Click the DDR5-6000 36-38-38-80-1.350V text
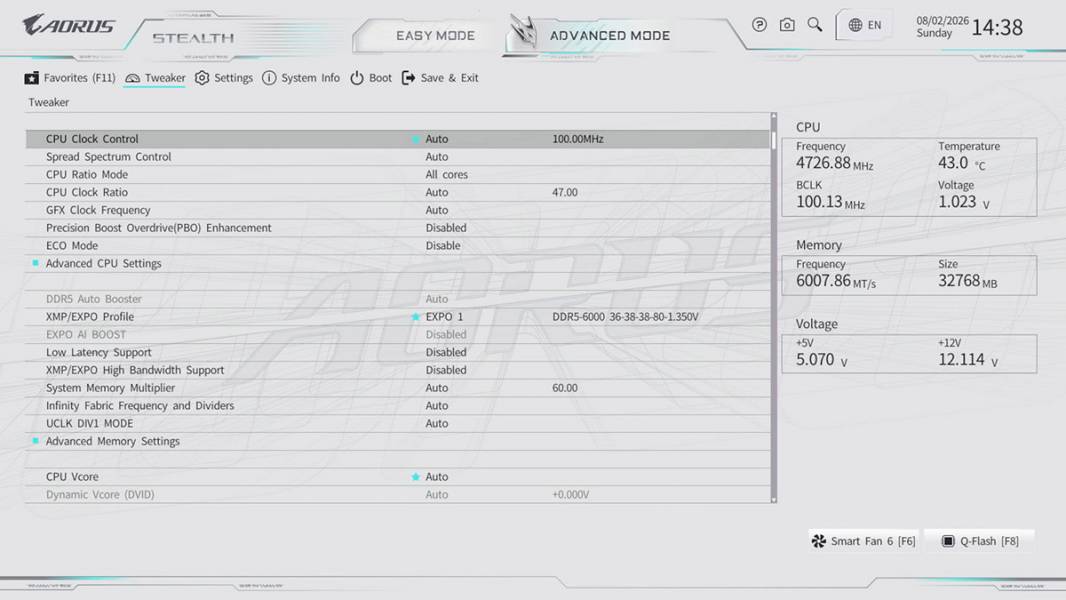The height and width of the screenshot is (600, 1066). click(x=625, y=317)
